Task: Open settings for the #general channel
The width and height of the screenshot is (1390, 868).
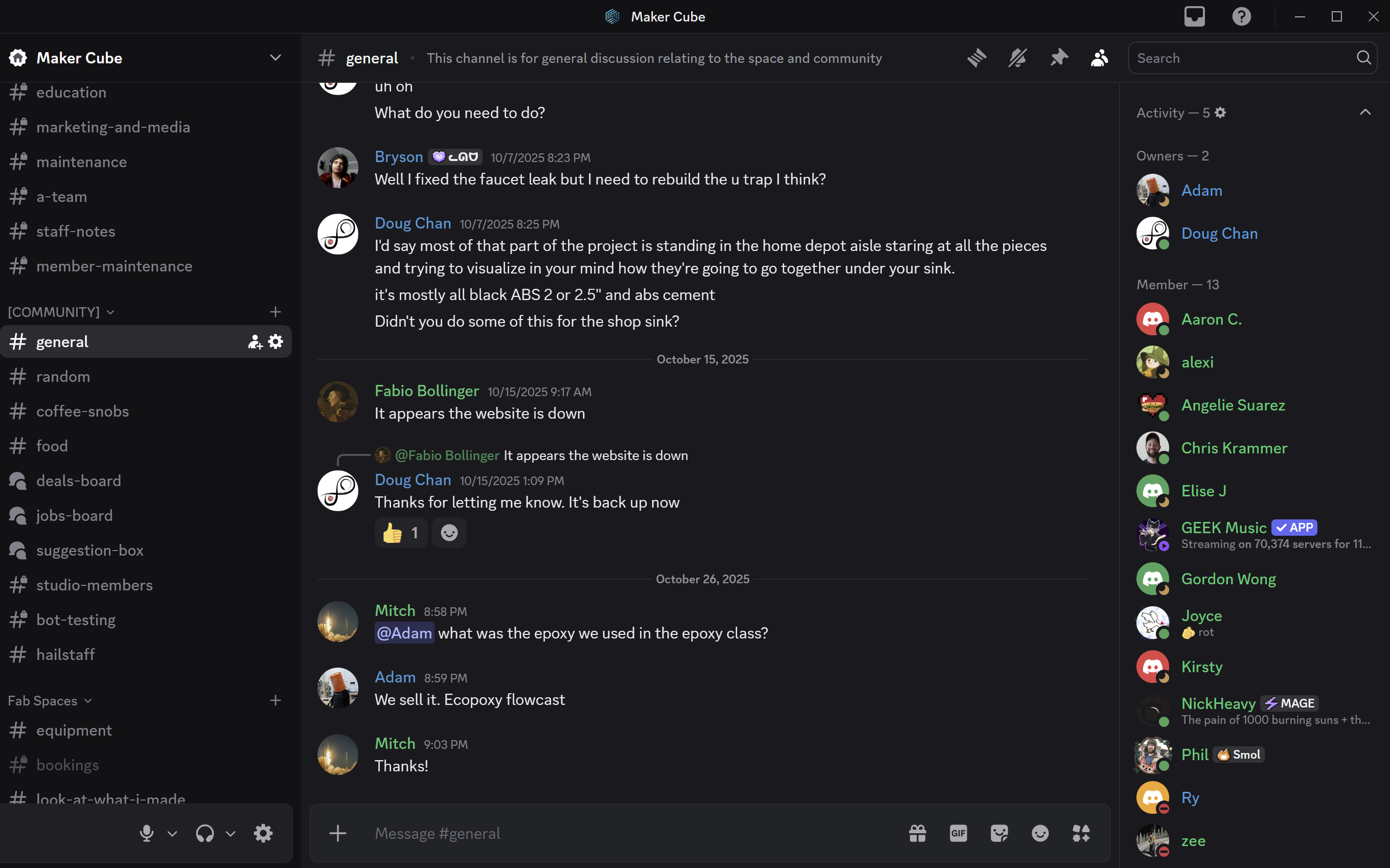Action: (276, 341)
